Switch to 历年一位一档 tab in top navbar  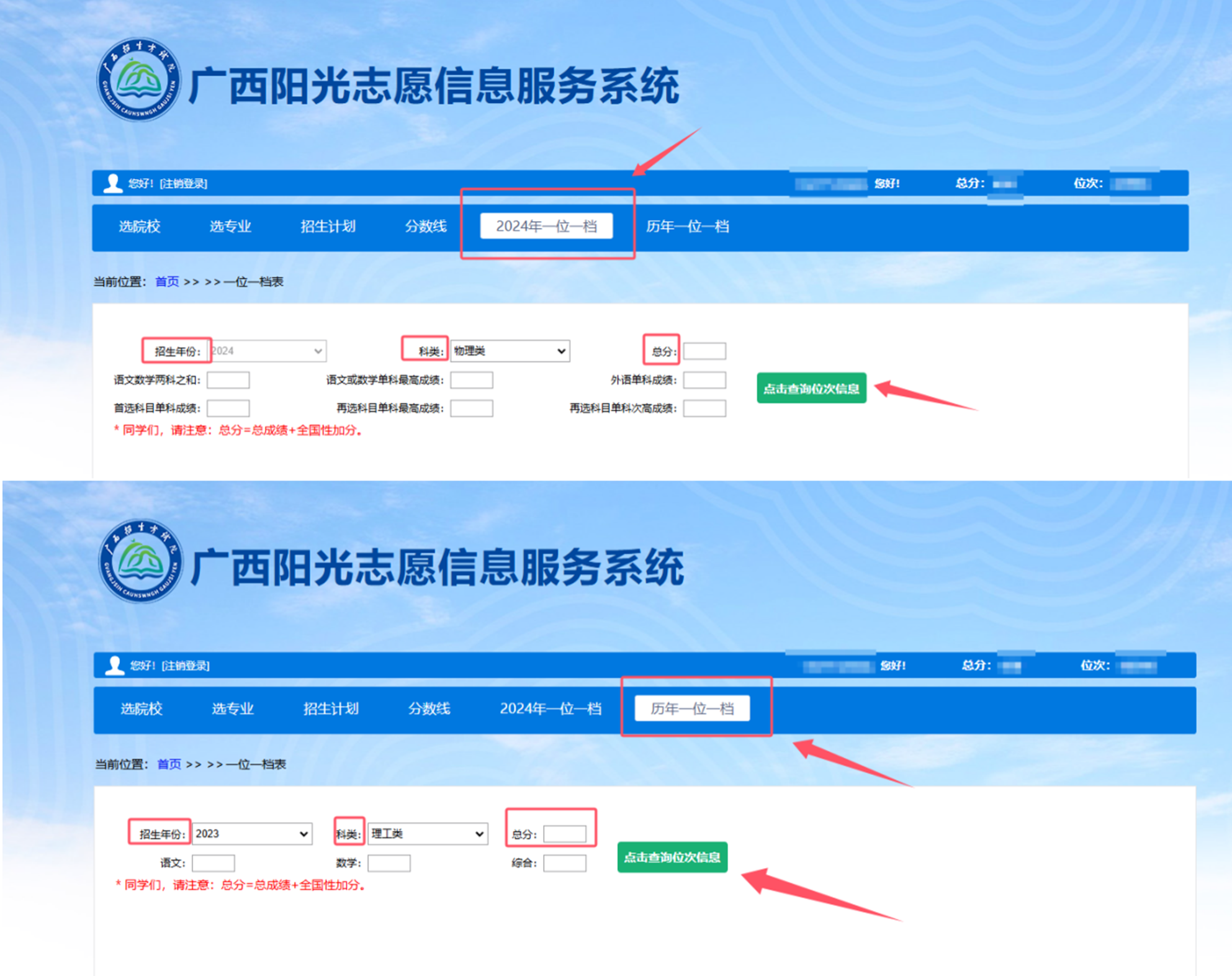click(687, 226)
